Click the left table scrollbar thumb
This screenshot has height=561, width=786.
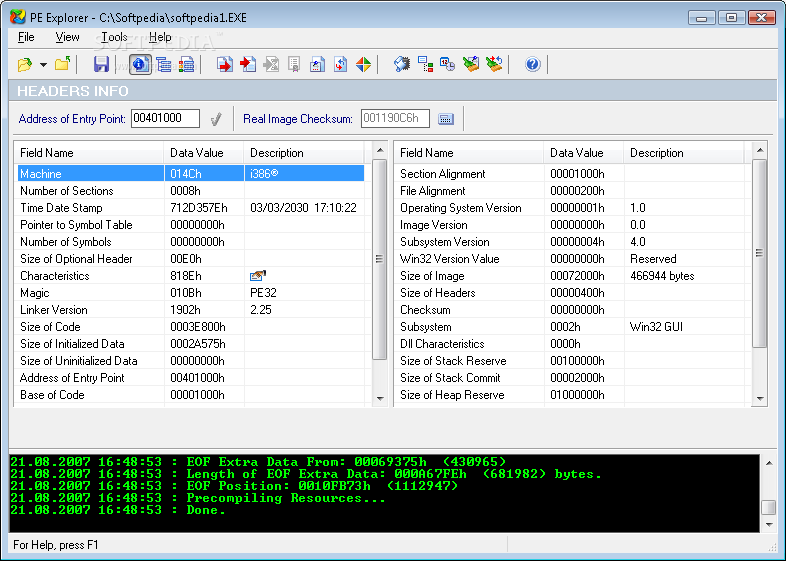tap(380, 259)
